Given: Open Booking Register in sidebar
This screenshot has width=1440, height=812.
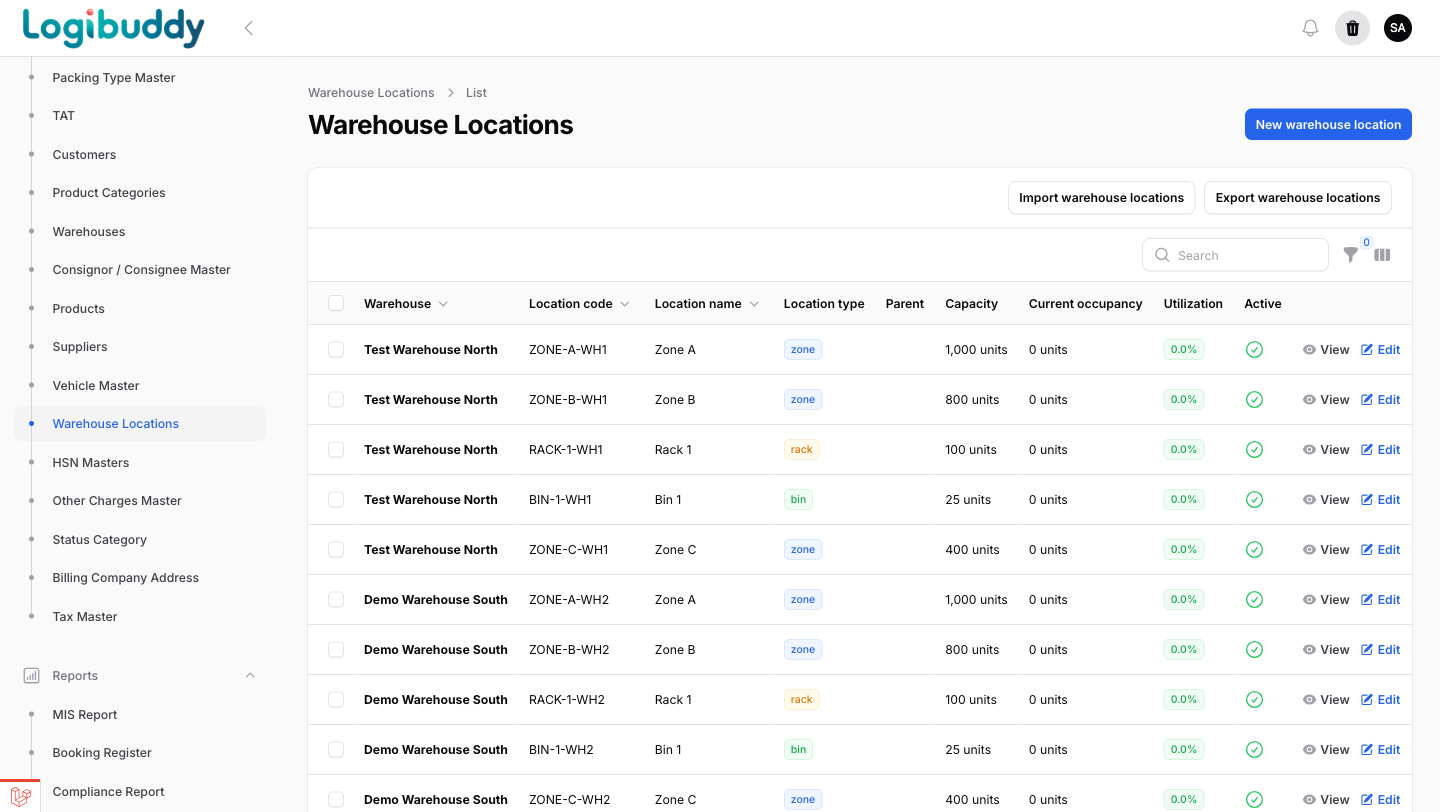Looking at the screenshot, I should (102, 753).
